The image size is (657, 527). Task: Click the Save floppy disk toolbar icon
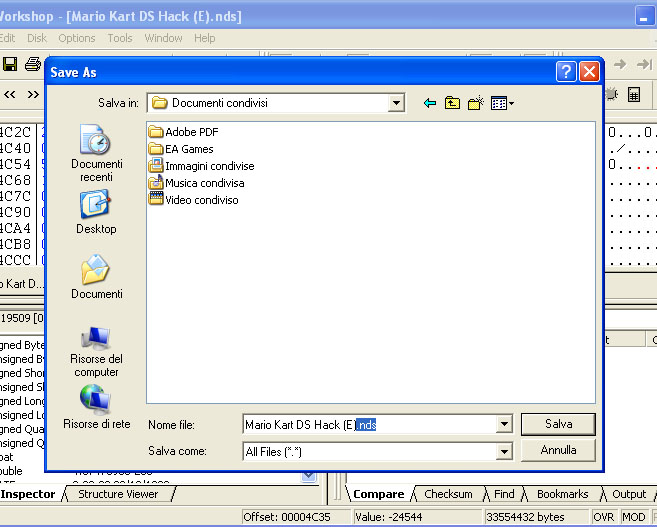(x=10, y=64)
